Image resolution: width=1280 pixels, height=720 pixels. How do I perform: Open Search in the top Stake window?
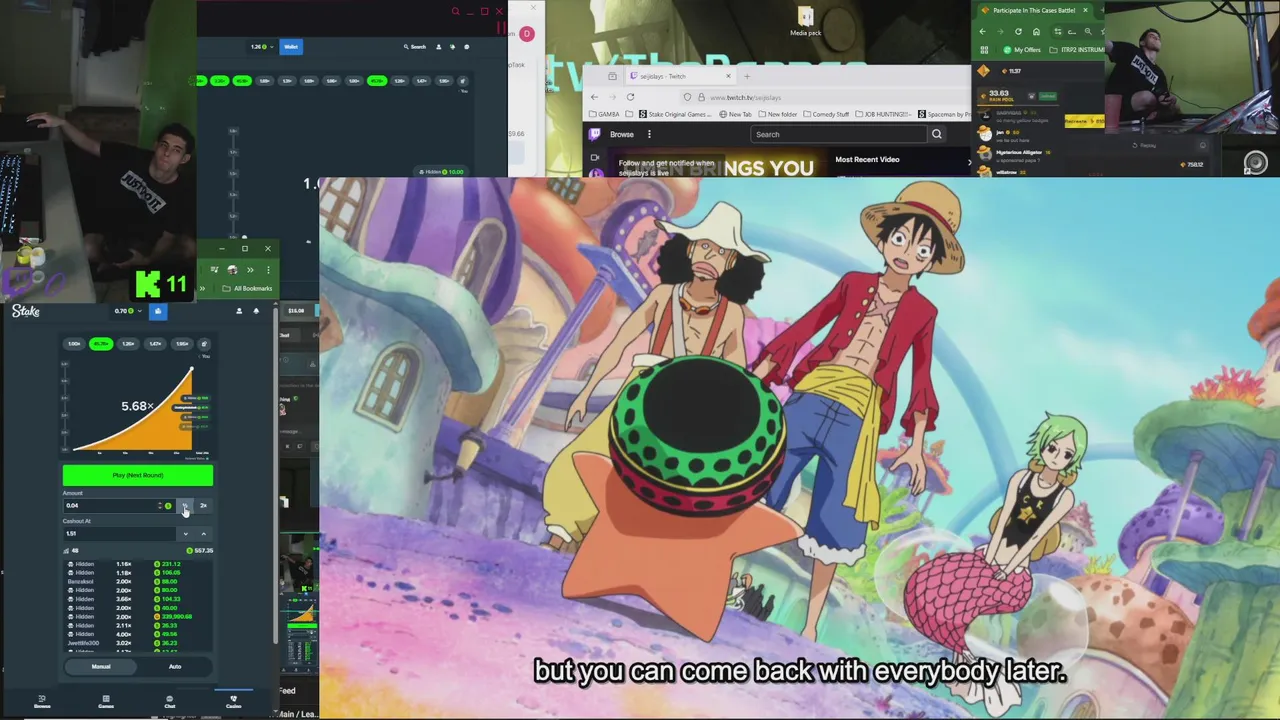pos(415,47)
